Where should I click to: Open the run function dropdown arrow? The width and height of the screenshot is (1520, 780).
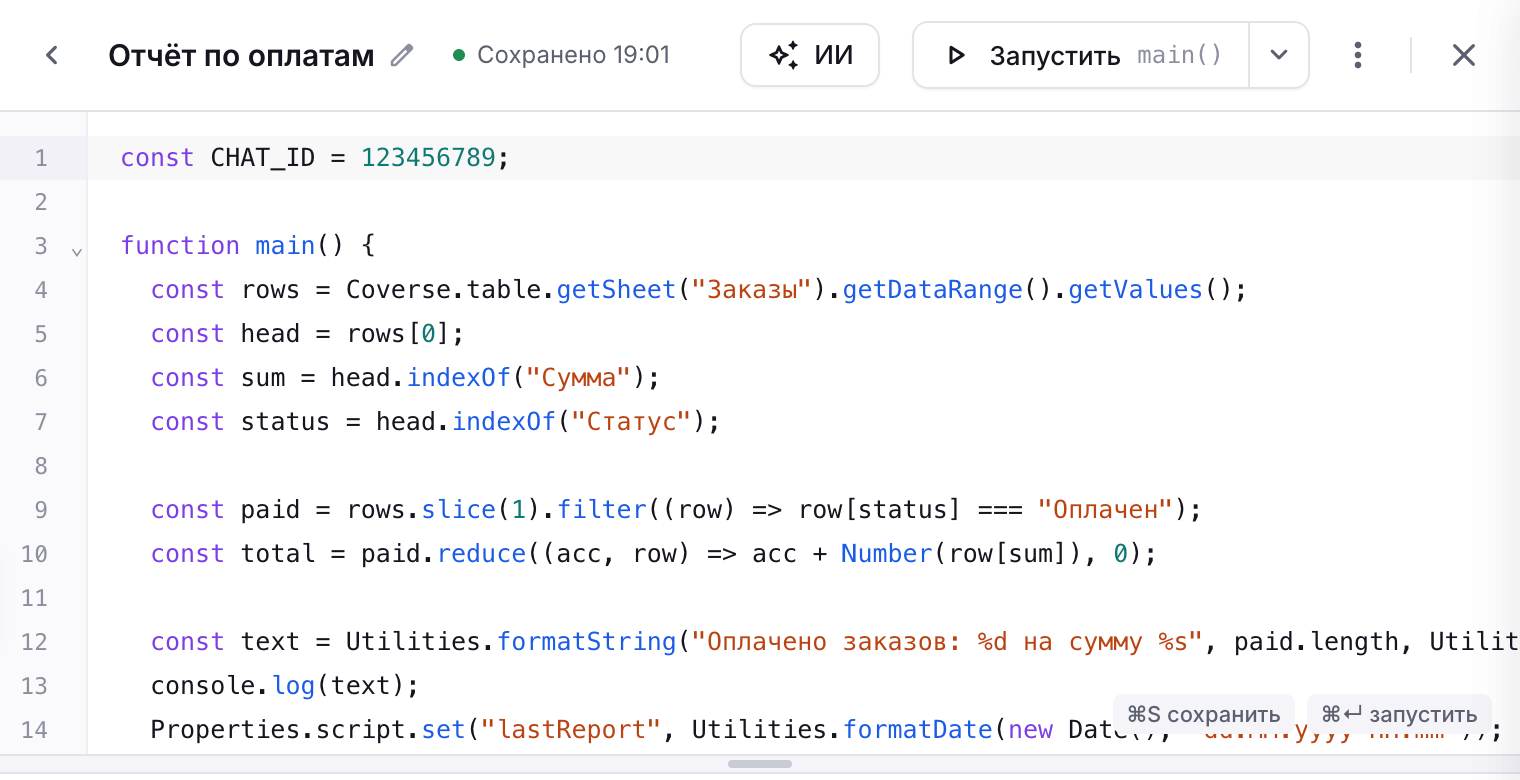tap(1279, 55)
